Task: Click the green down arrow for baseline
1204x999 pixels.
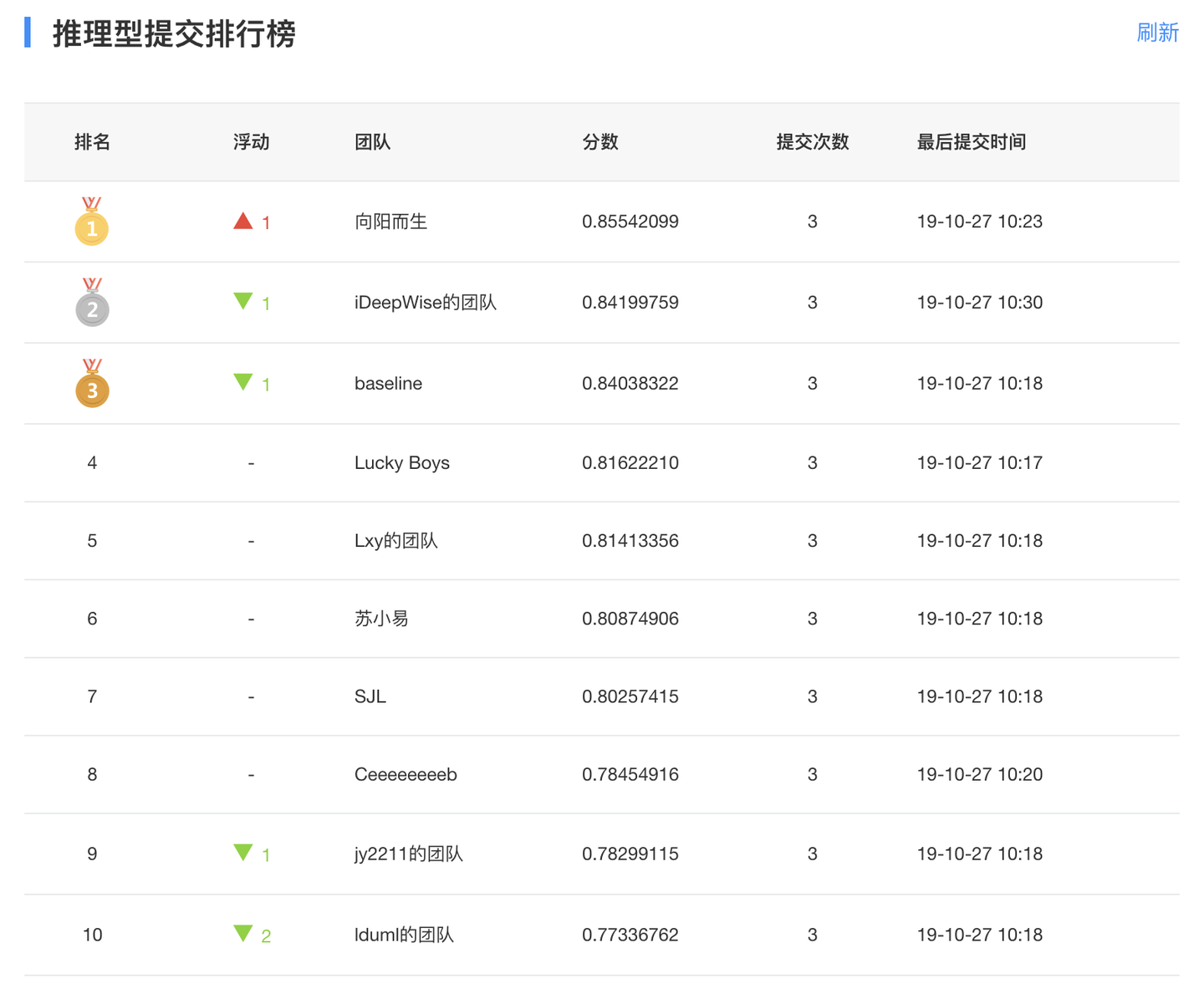Action: click(x=243, y=383)
